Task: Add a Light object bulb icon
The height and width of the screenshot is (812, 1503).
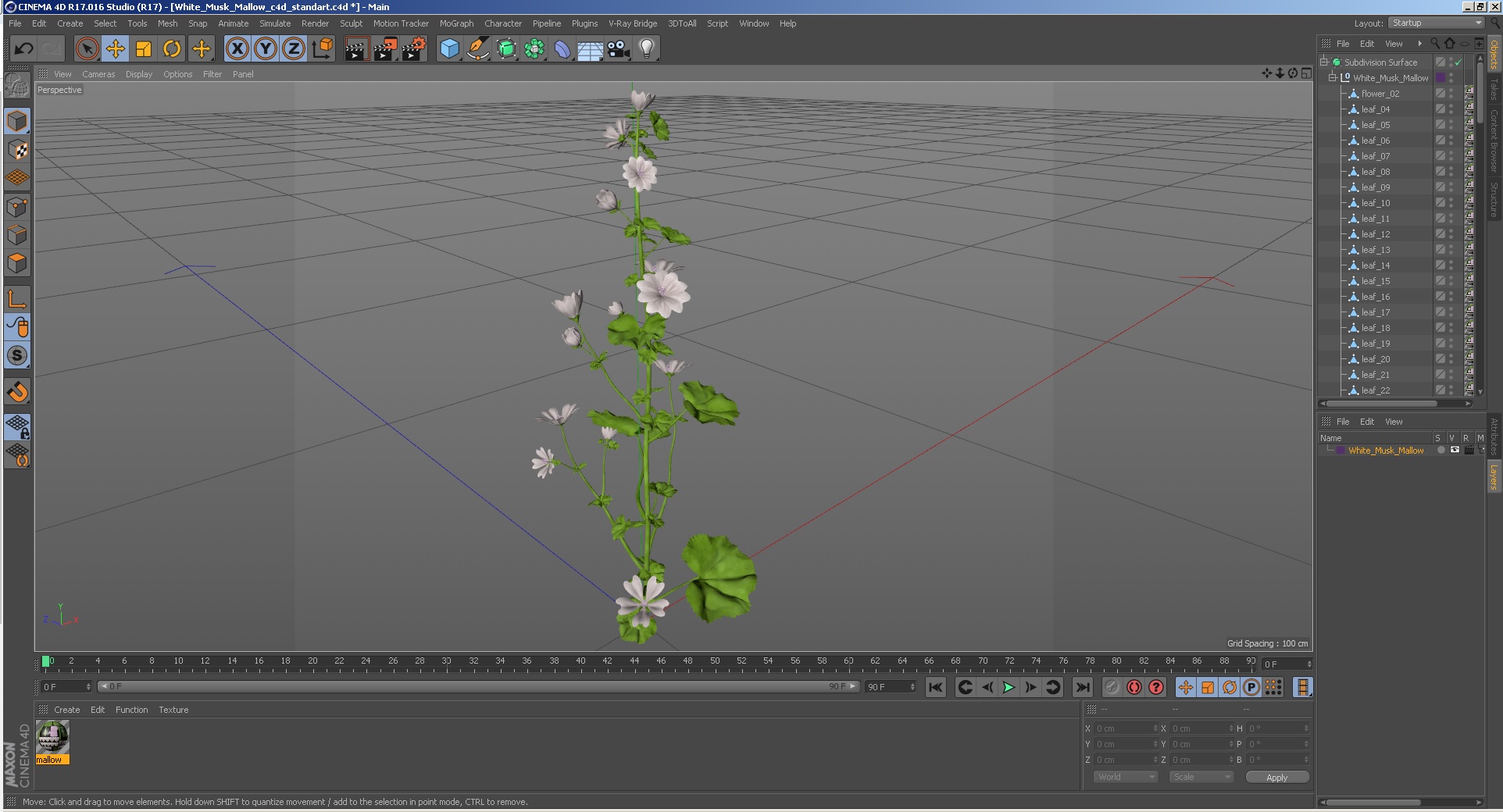Action: click(647, 49)
